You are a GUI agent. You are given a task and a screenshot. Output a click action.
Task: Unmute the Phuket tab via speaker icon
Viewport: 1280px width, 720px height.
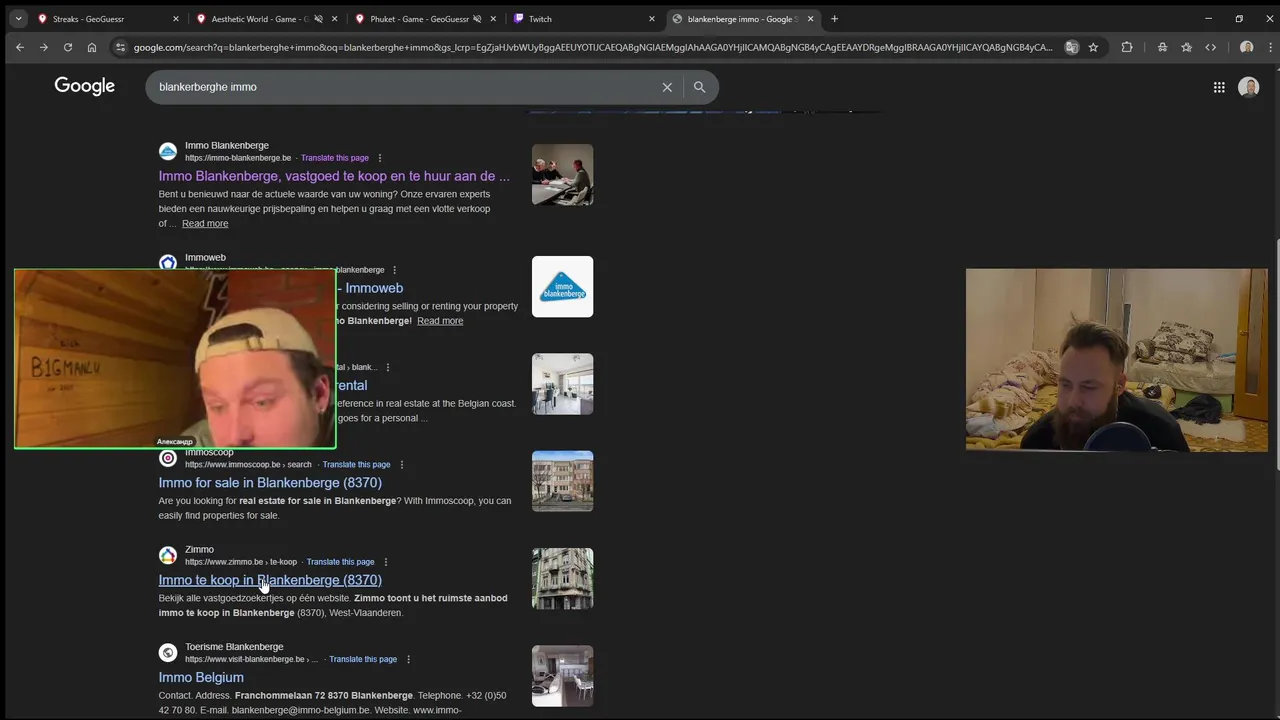point(478,19)
